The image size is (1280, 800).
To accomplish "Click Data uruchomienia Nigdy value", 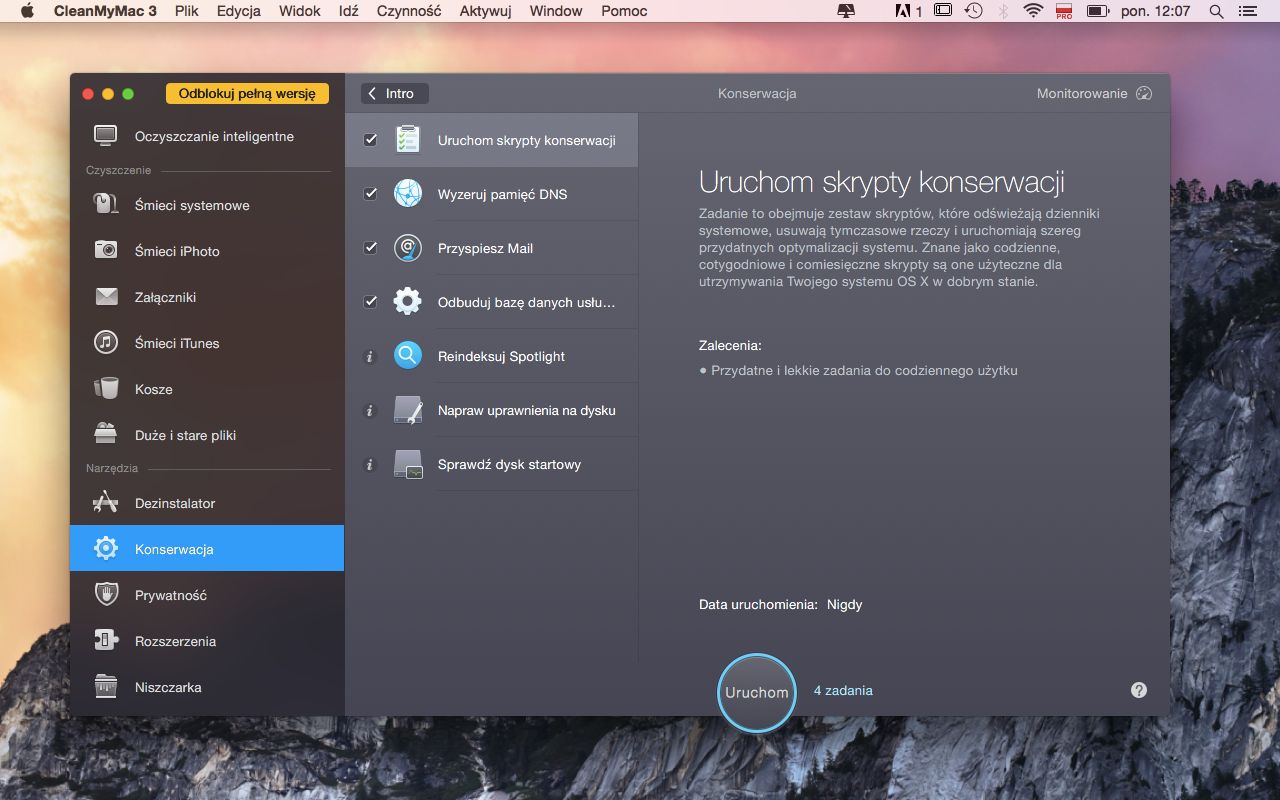I will coord(844,604).
